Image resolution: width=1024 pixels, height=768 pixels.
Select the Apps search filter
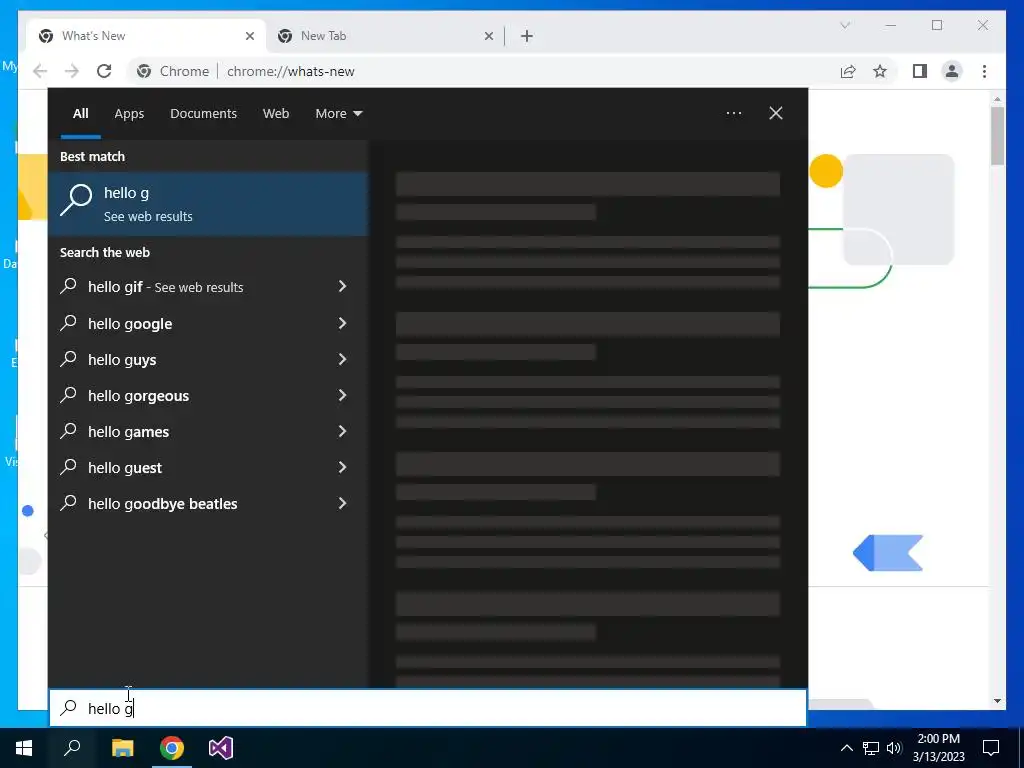[129, 114]
